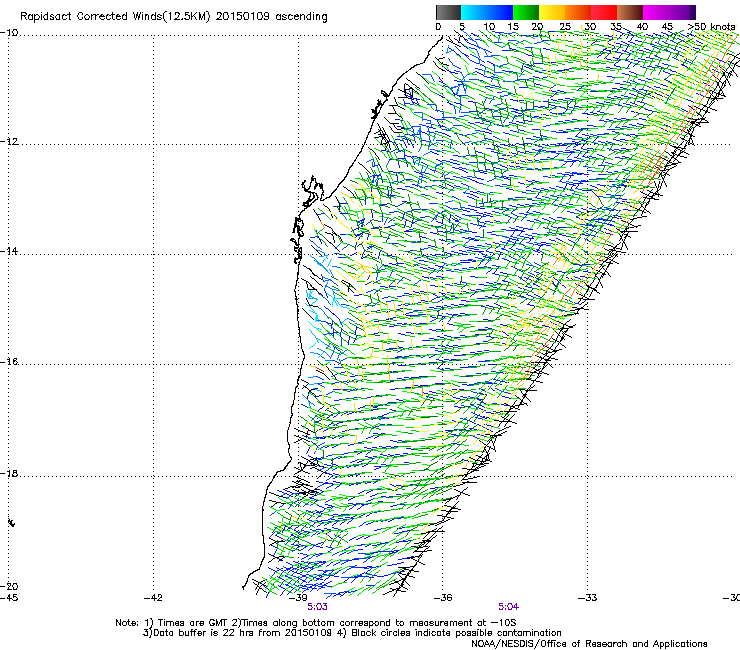Select the green 15-20 knots legend segment
This screenshot has width=740, height=650.
coord(526,12)
